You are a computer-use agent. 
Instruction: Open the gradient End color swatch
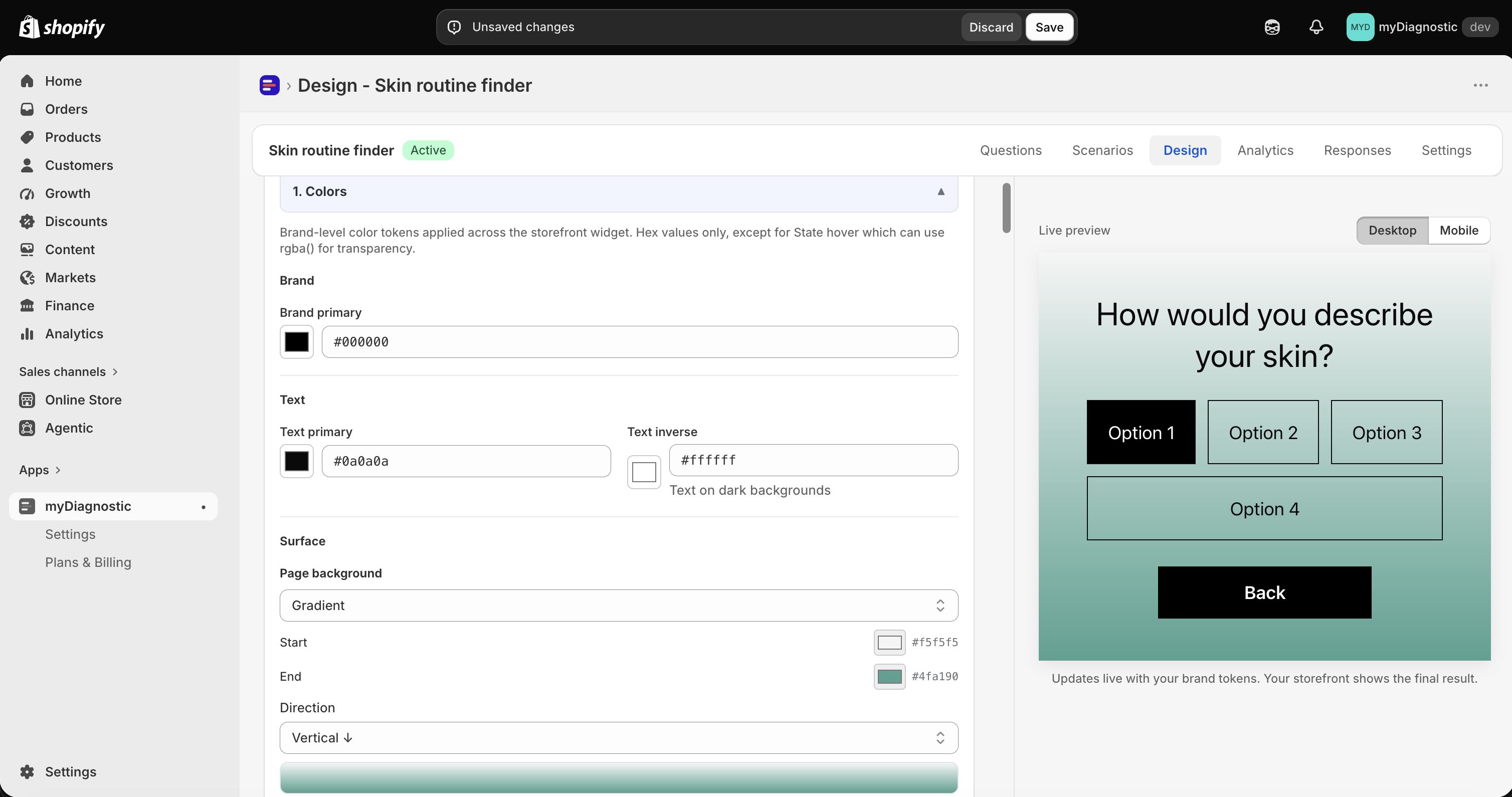(x=889, y=677)
